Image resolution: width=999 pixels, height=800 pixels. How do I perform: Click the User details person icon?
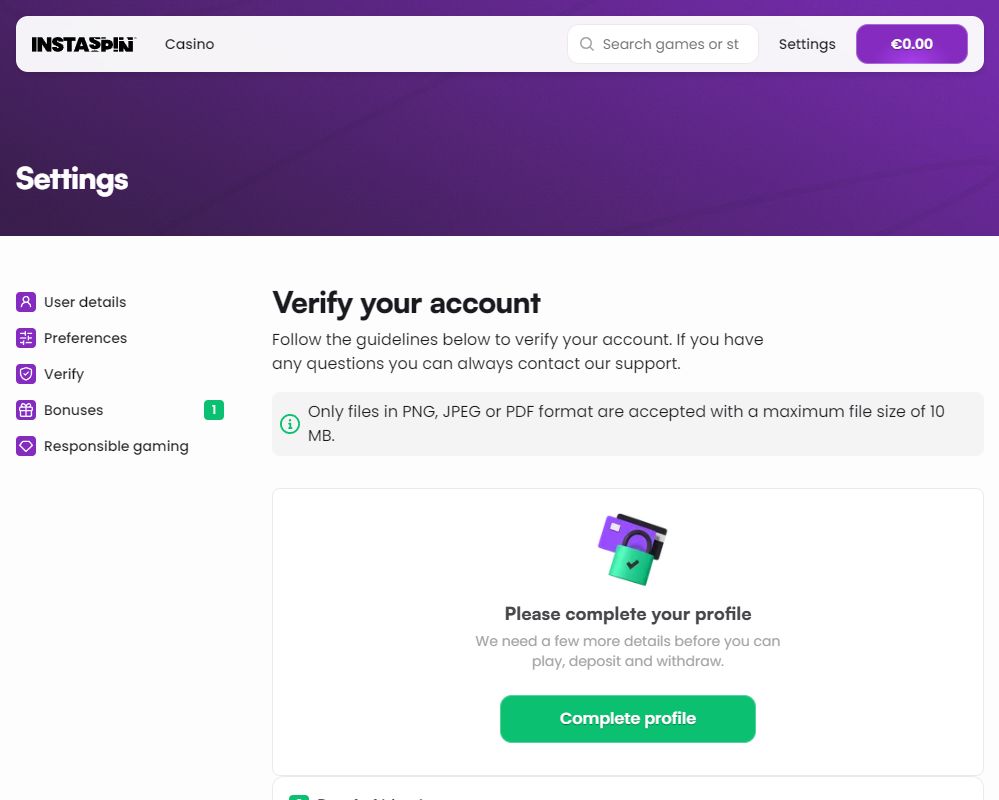26,302
